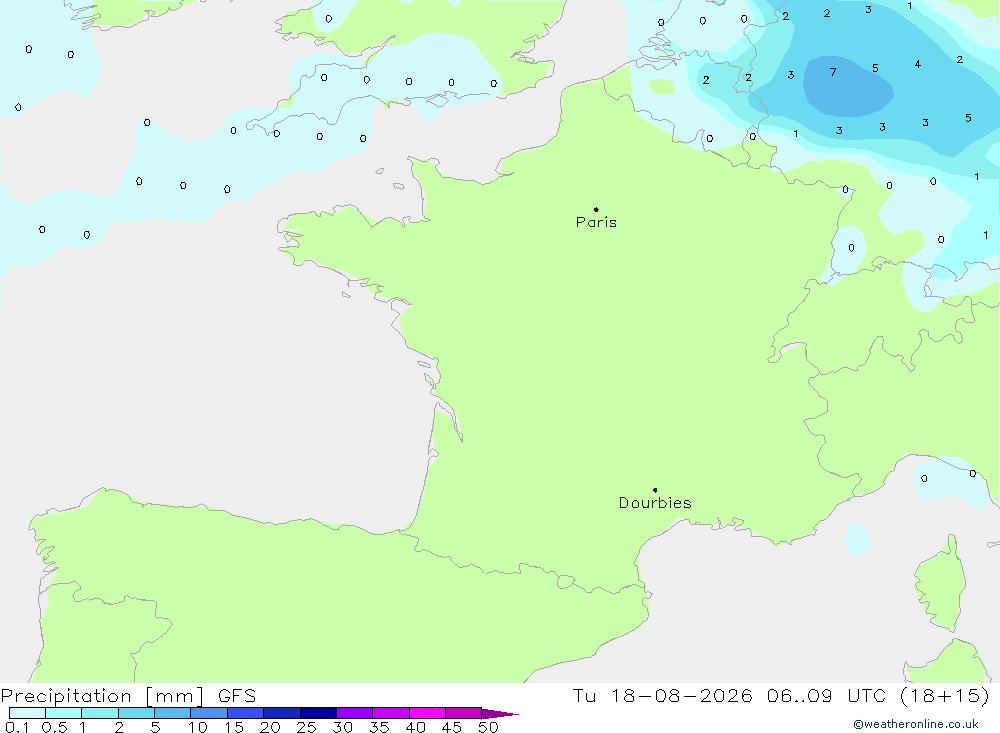Pick the 5–10 mm legend color box
1000x733 pixels.
(173, 713)
